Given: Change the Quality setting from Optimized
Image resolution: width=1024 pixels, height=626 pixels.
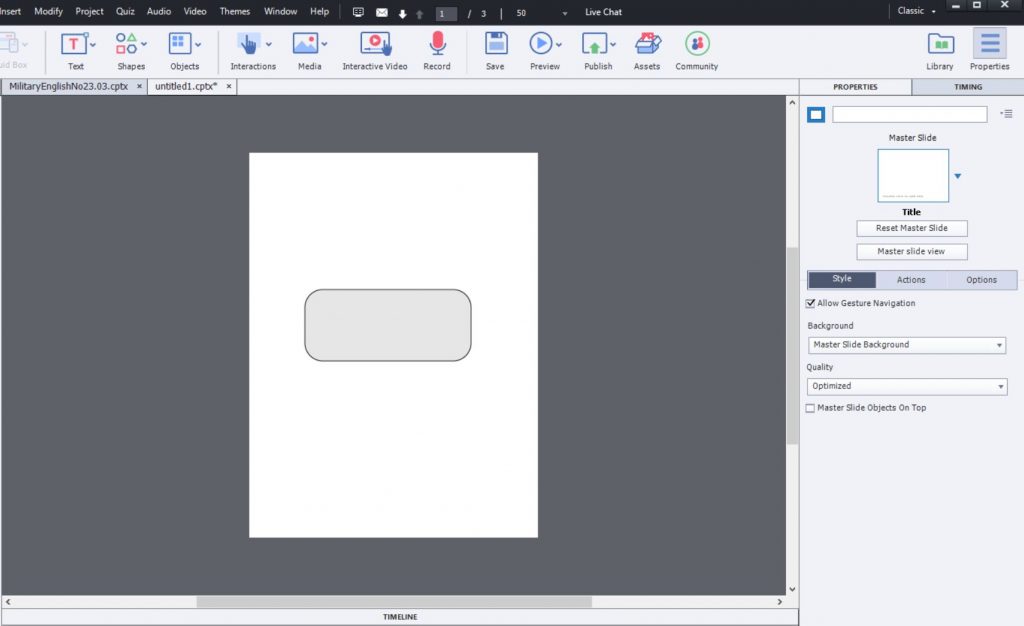Looking at the screenshot, I should 906,386.
